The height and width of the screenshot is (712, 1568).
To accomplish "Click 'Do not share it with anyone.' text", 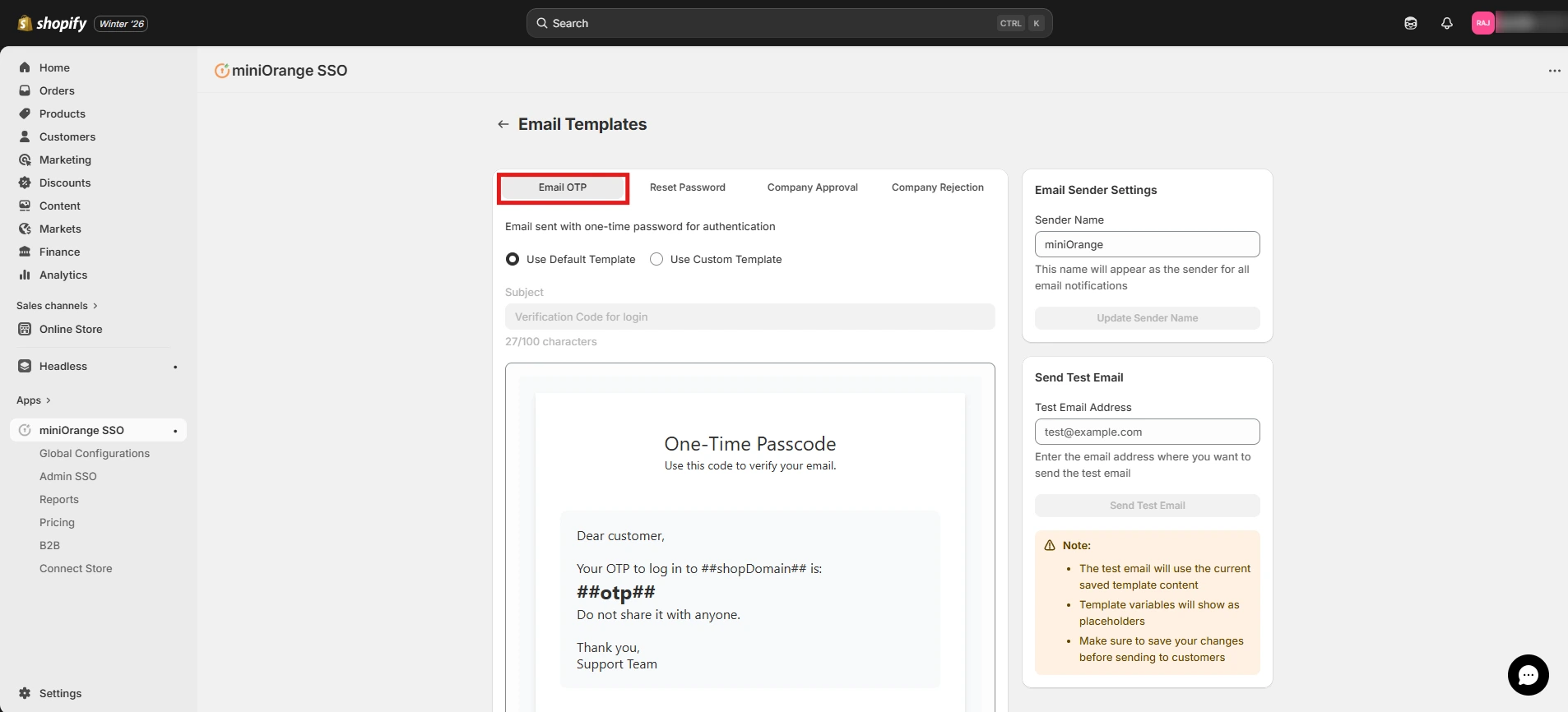I will (x=658, y=615).
